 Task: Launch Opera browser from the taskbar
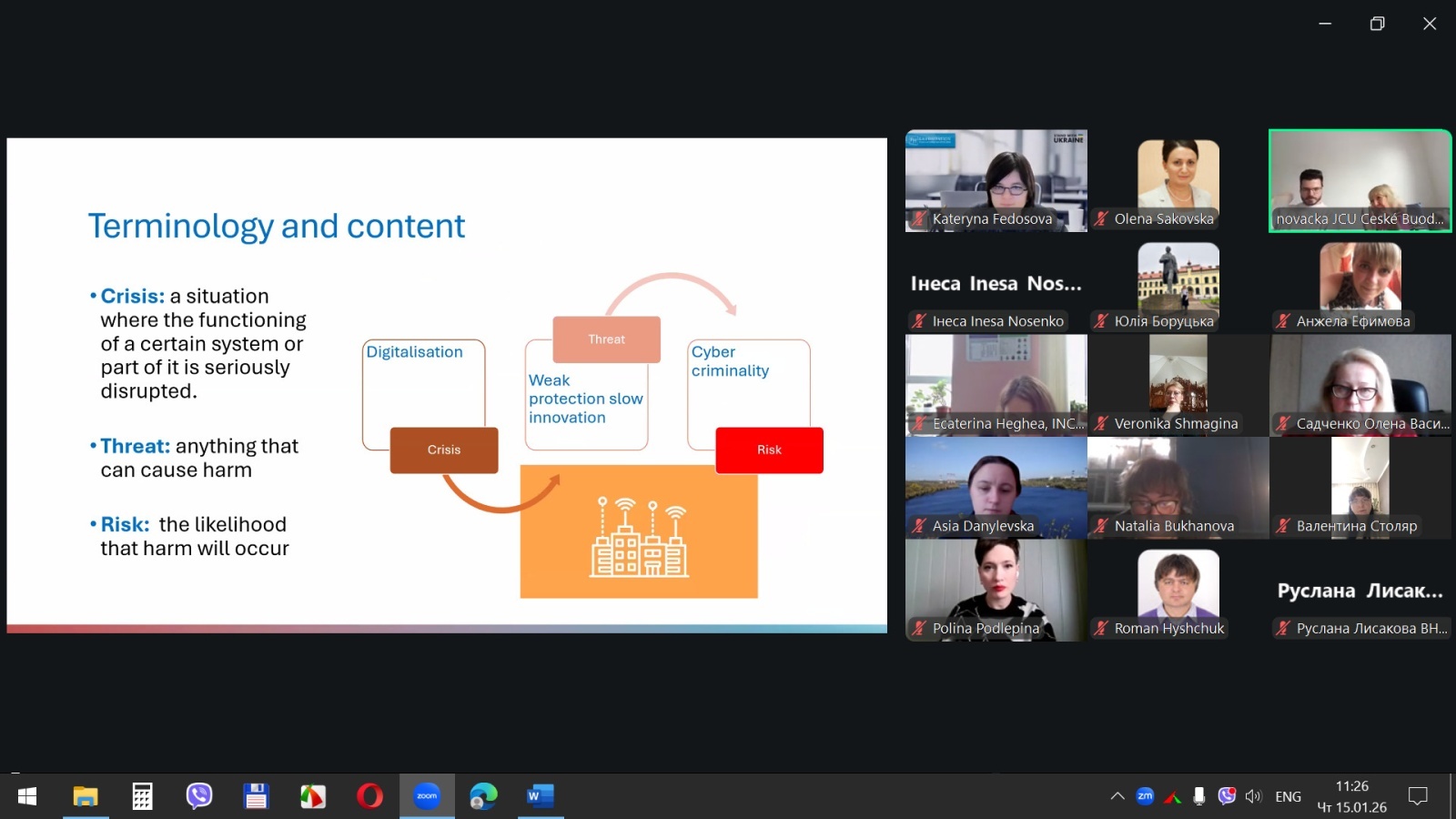(369, 796)
